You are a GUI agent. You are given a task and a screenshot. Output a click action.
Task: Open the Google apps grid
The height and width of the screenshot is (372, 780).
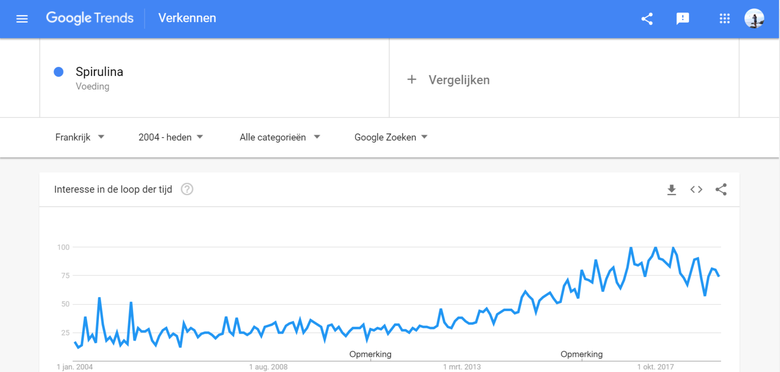(725, 19)
